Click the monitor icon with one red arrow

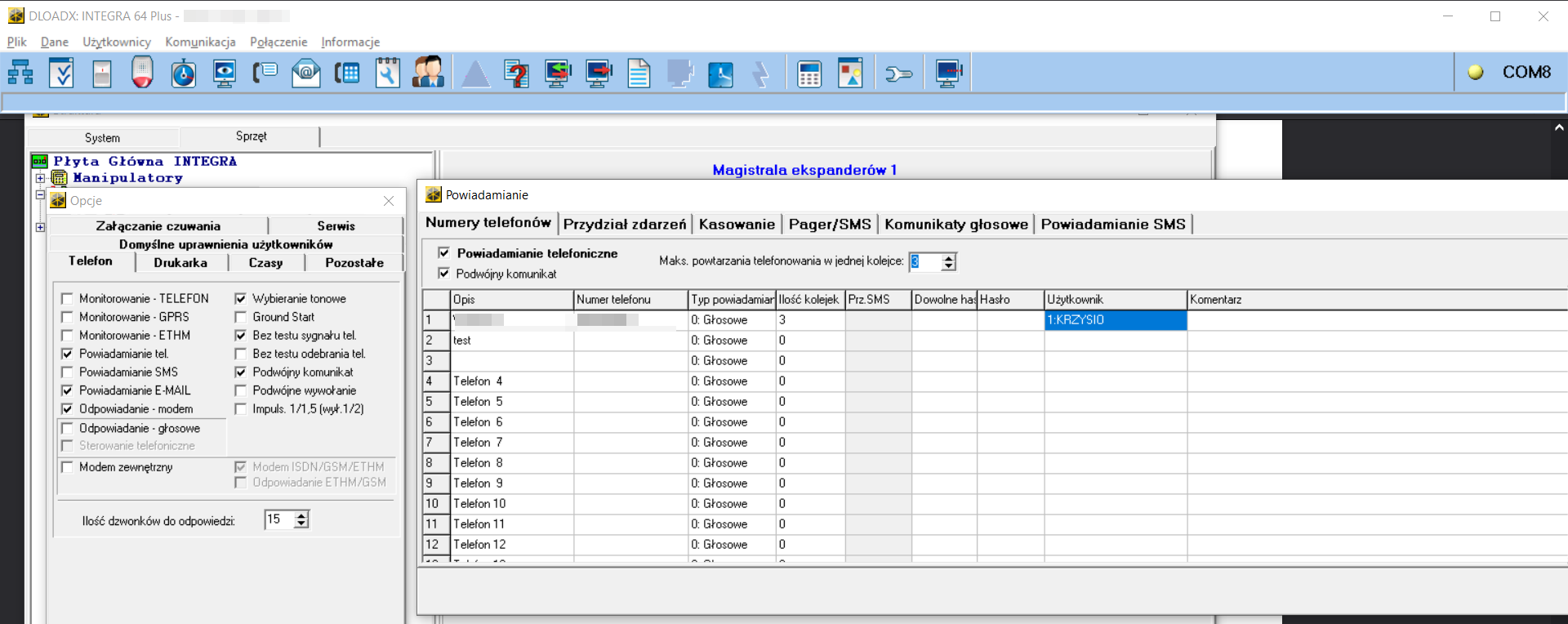coord(599,74)
